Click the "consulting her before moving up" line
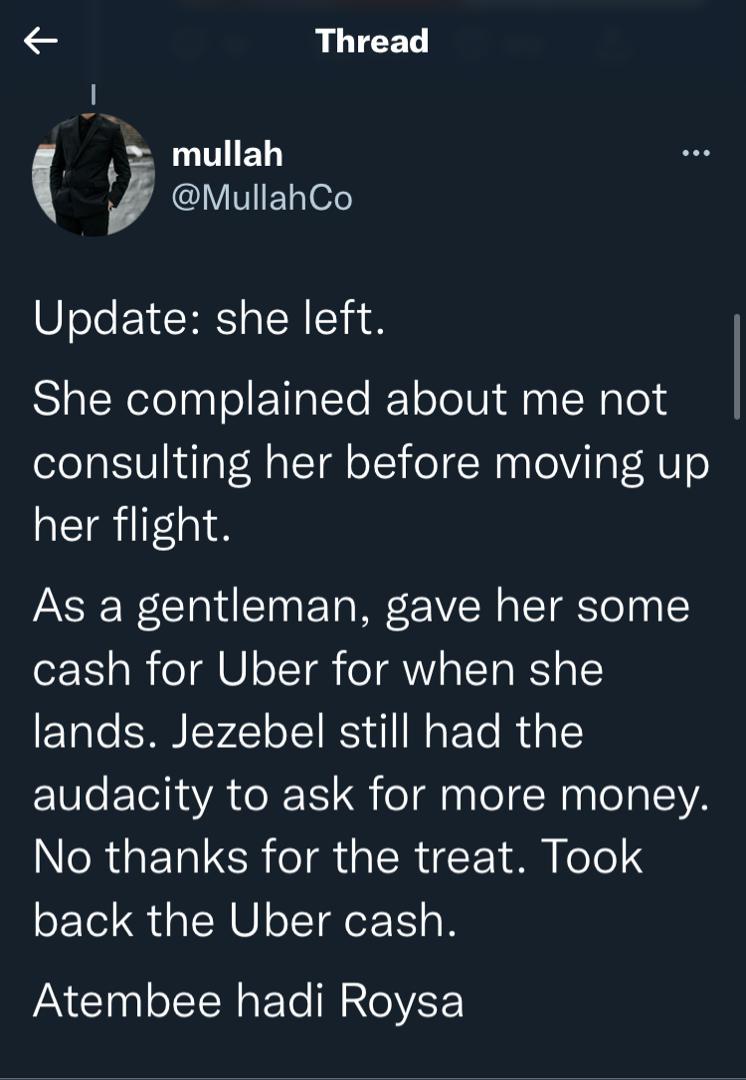 370,462
